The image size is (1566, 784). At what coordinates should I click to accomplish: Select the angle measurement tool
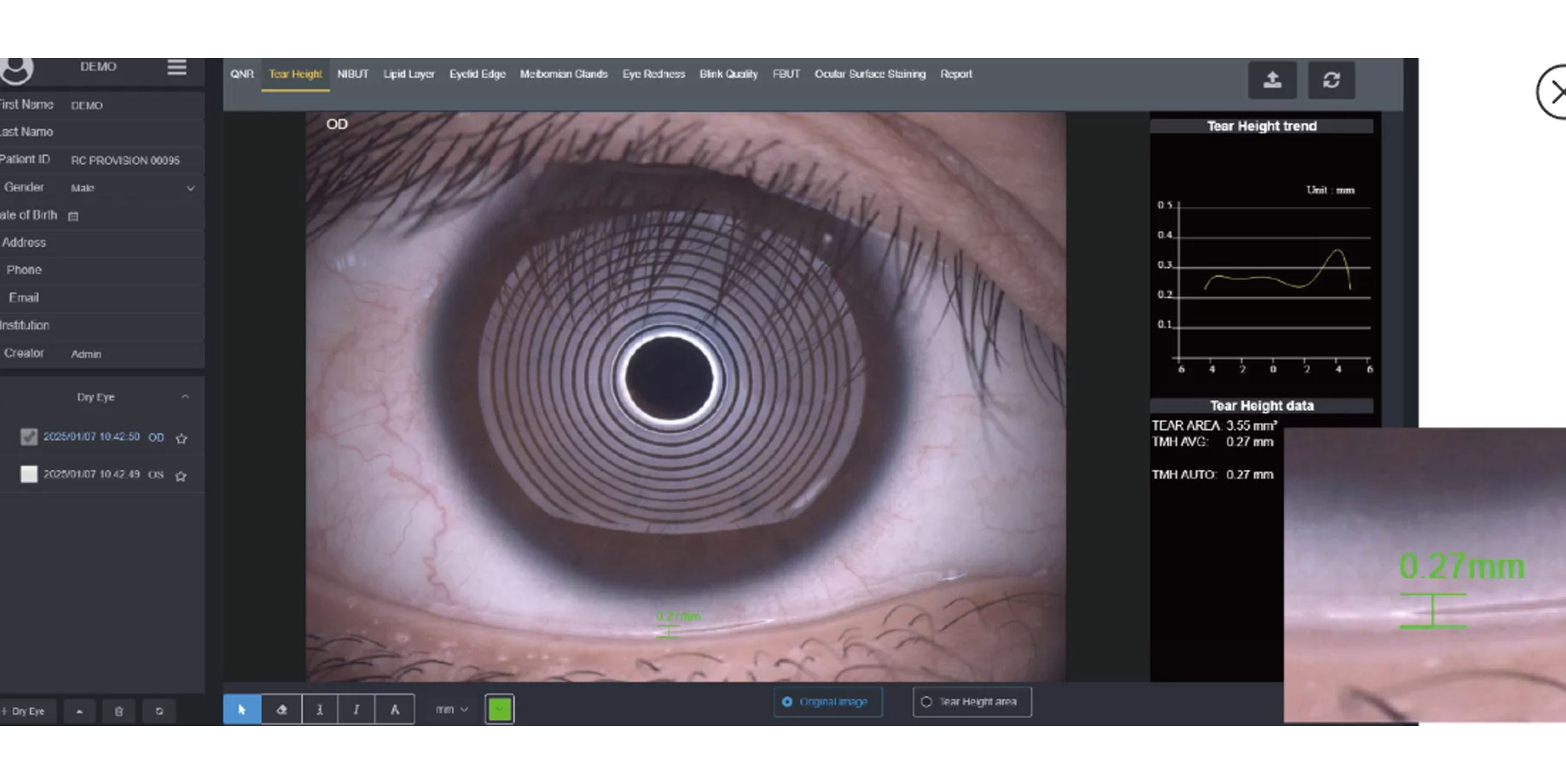[x=395, y=709]
